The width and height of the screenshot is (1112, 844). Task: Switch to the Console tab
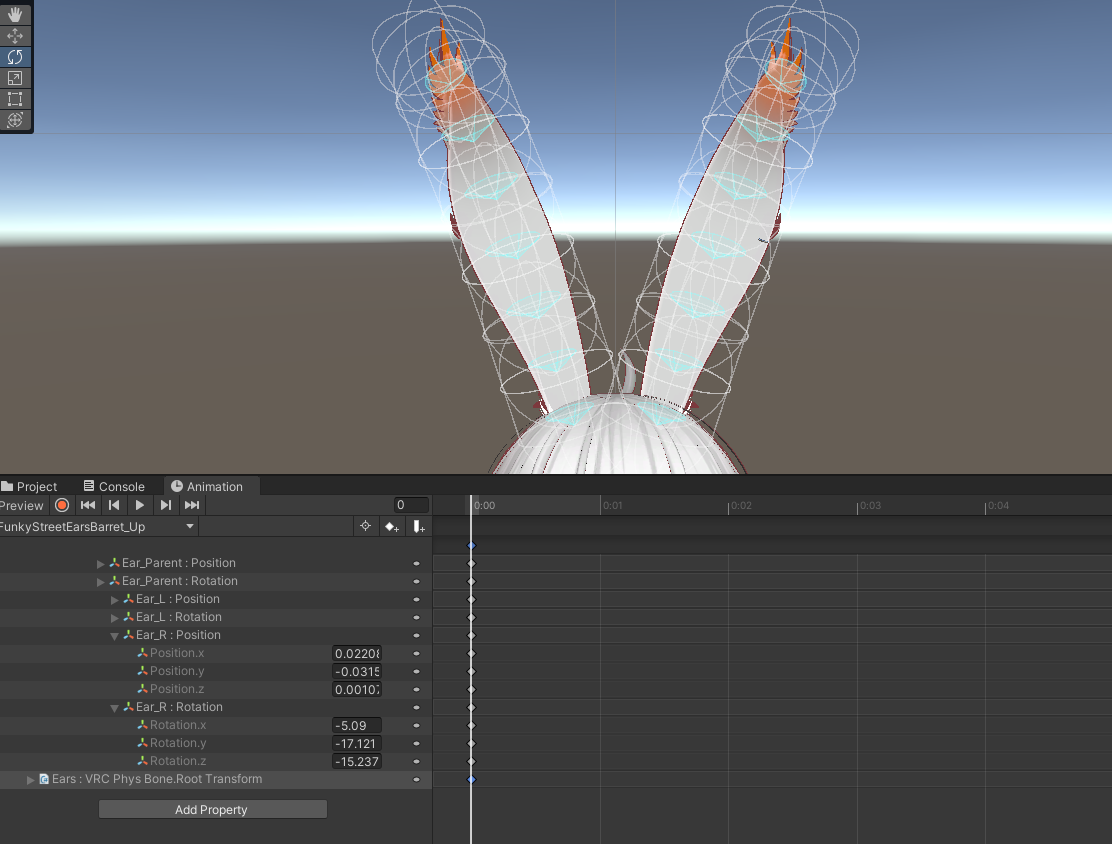click(x=114, y=487)
